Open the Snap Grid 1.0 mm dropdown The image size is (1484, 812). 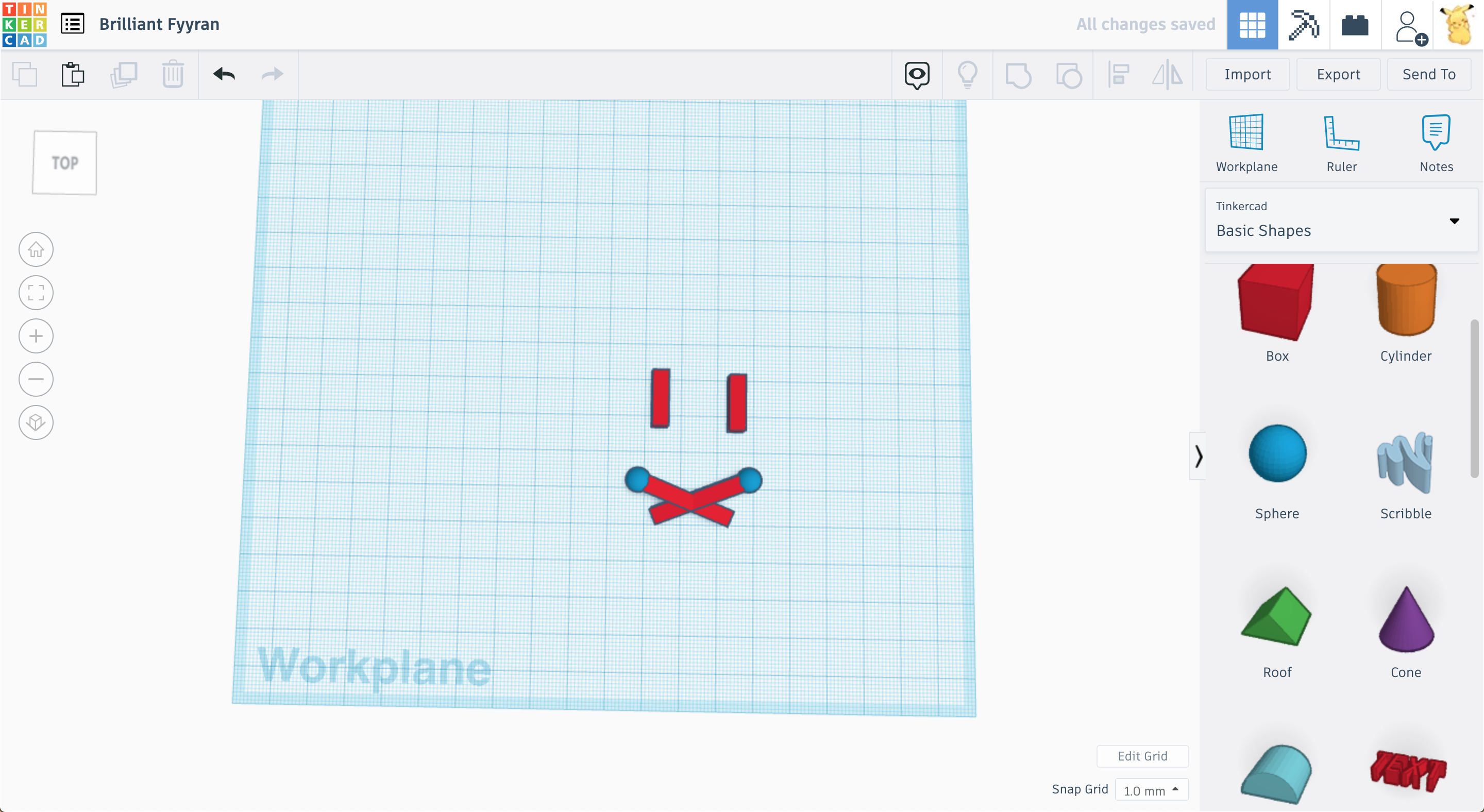pyautogui.click(x=1151, y=789)
